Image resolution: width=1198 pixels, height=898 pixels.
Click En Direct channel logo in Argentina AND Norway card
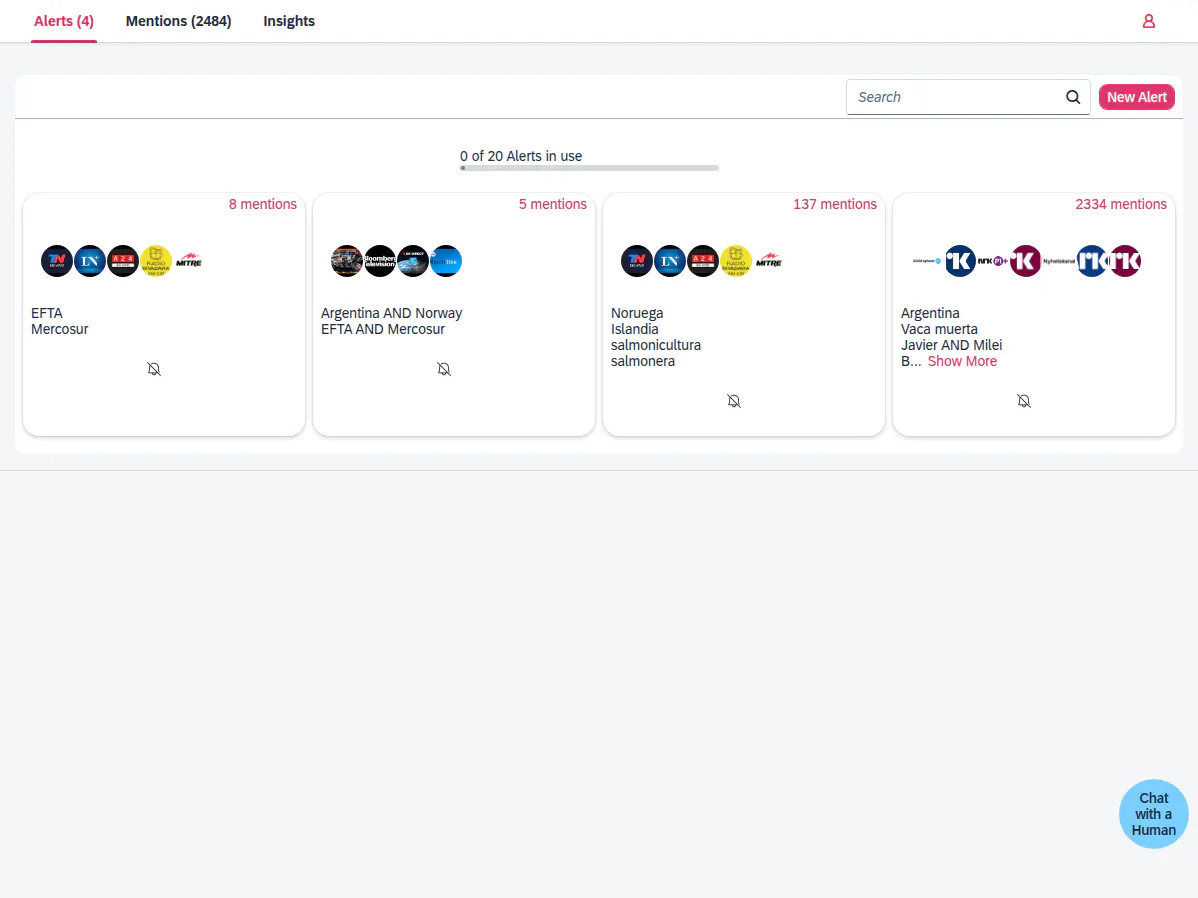tap(413, 261)
